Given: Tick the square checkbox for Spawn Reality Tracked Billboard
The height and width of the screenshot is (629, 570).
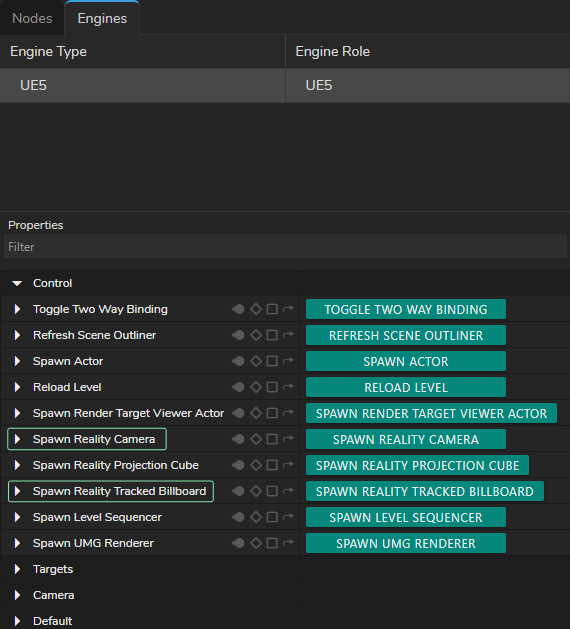Looking at the screenshot, I should [272, 491].
